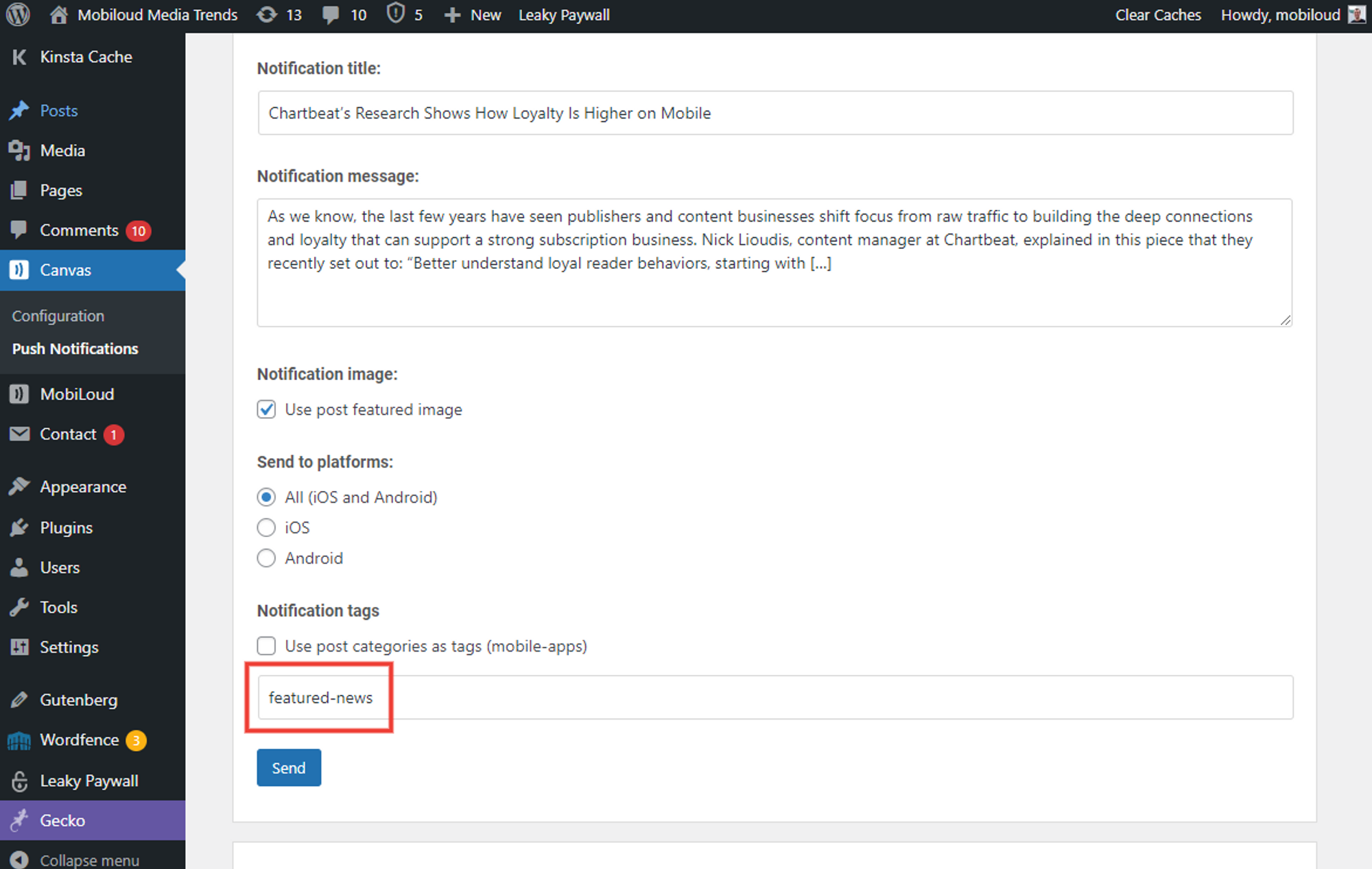The height and width of the screenshot is (869, 1372).
Task: Click New in the admin bar
Action: coord(486,15)
